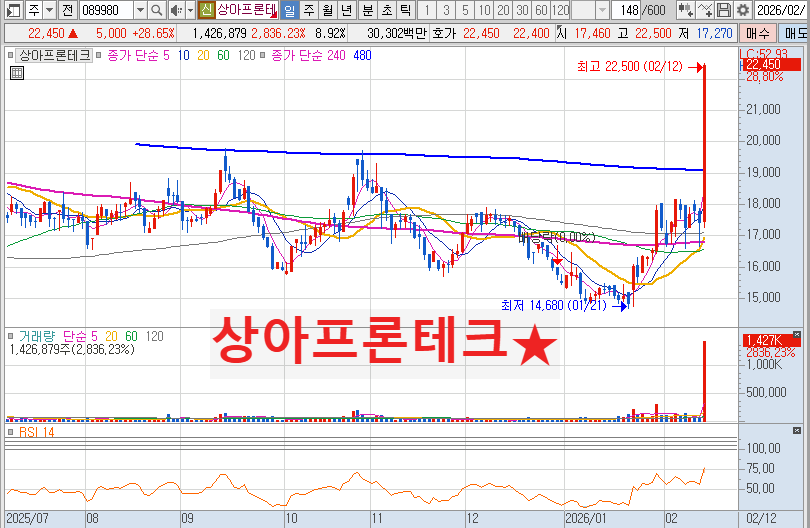
Task: Toggle the 거래량 legend square
Action: [11, 336]
